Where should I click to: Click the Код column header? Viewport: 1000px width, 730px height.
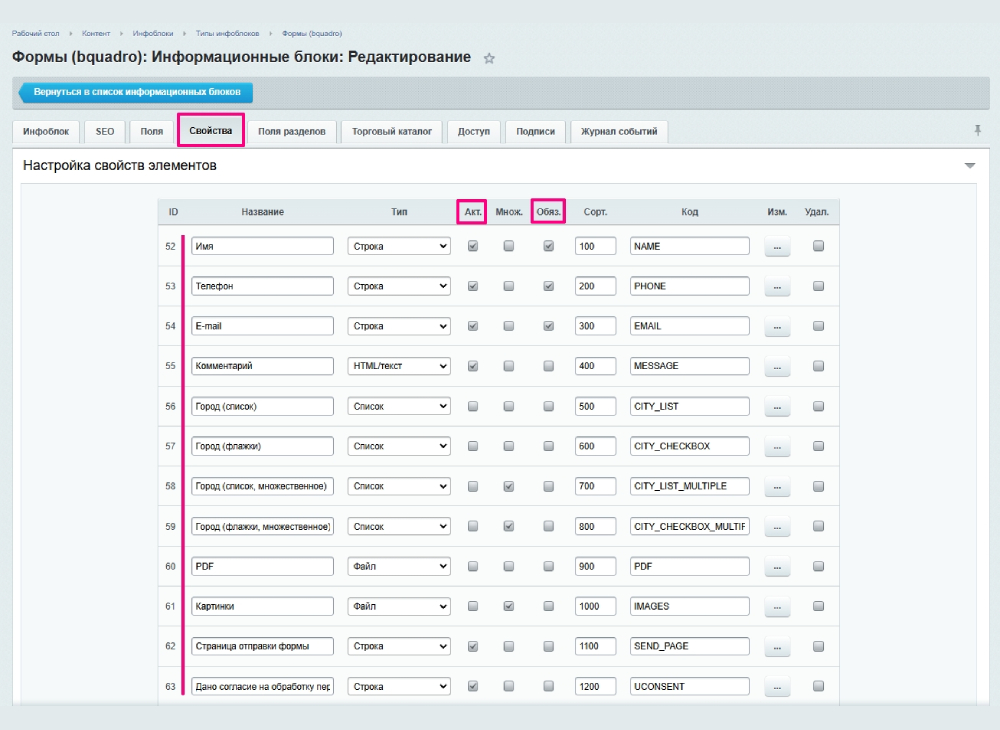(x=689, y=212)
